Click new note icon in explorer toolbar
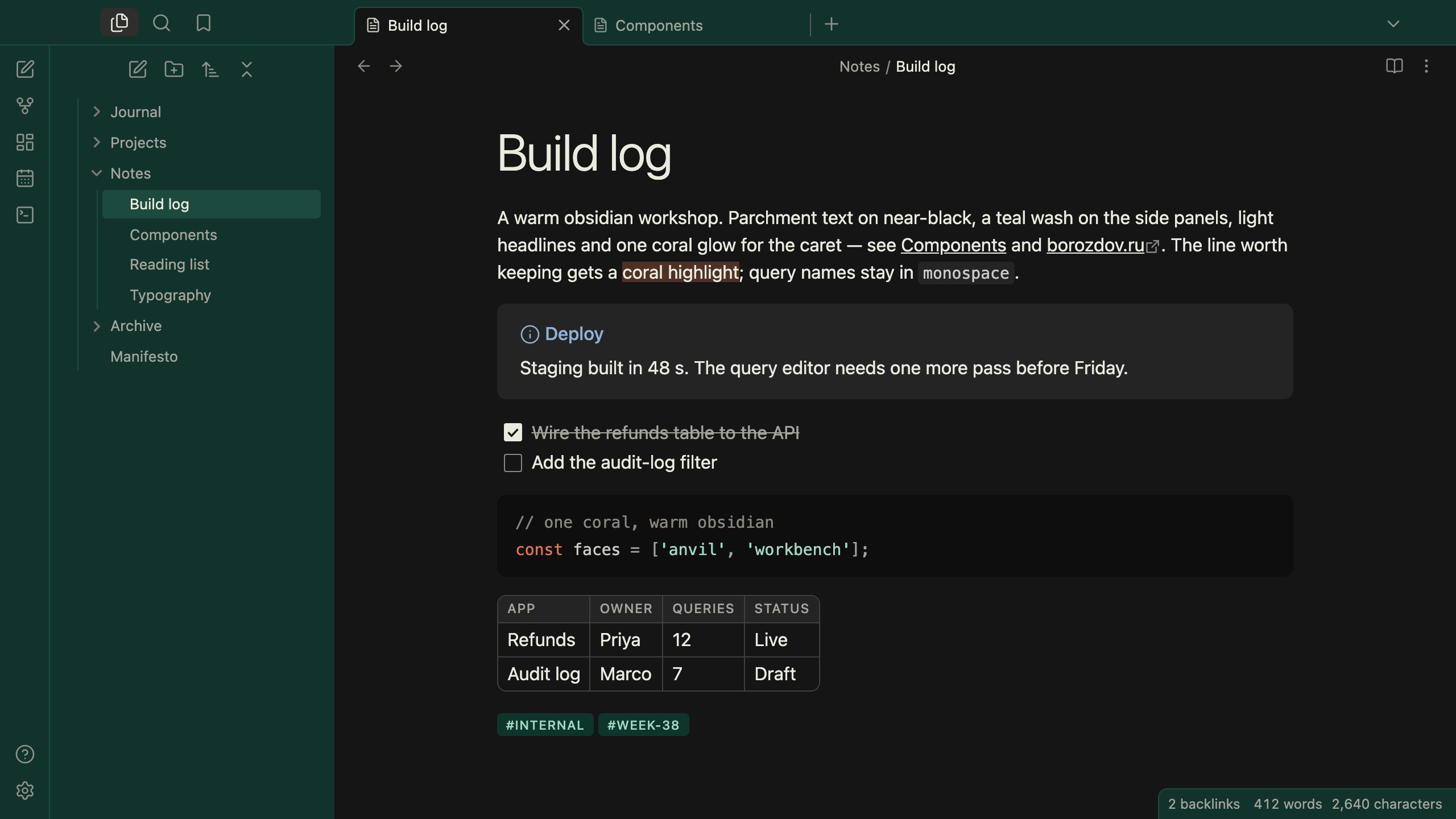This screenshot has width=1456, height=819. click(138, 69)
